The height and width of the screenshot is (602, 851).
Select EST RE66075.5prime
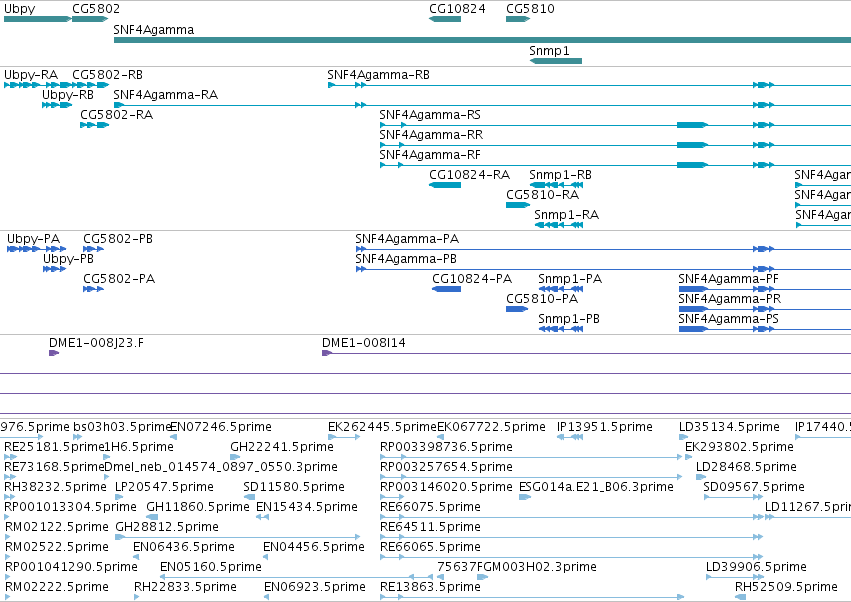(x=430, y=508)
